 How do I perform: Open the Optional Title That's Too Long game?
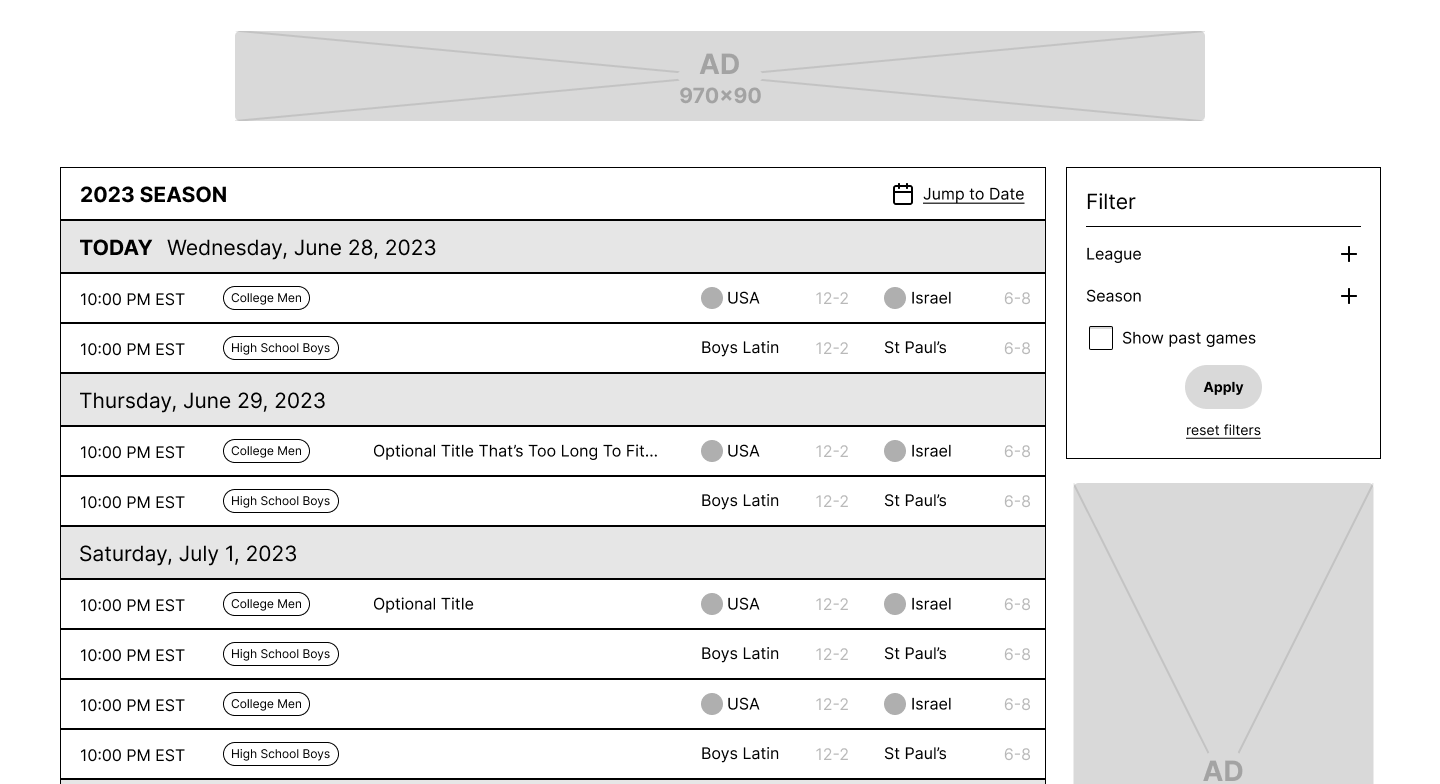coord(515,451)
